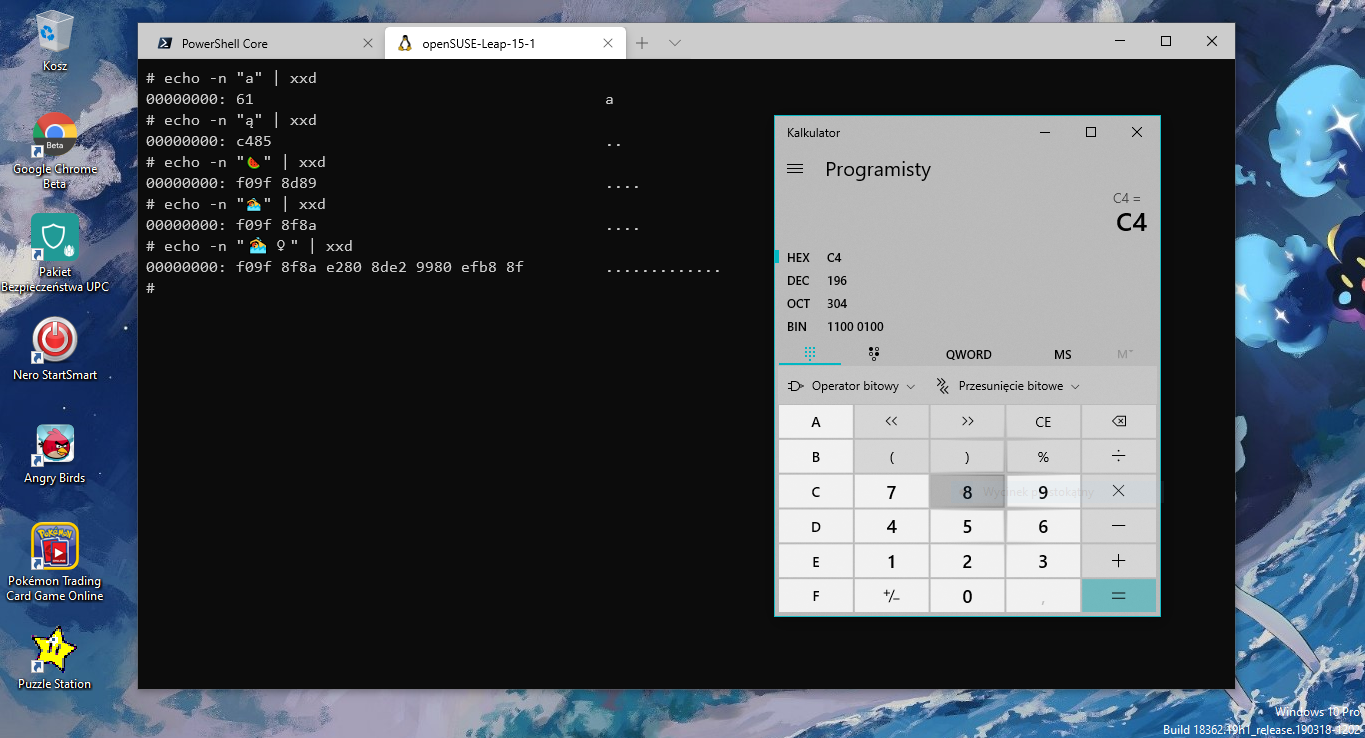This screenshot has width=1365, height=738.
Task: Click the hex digit C key
Action: click(816, 491)
